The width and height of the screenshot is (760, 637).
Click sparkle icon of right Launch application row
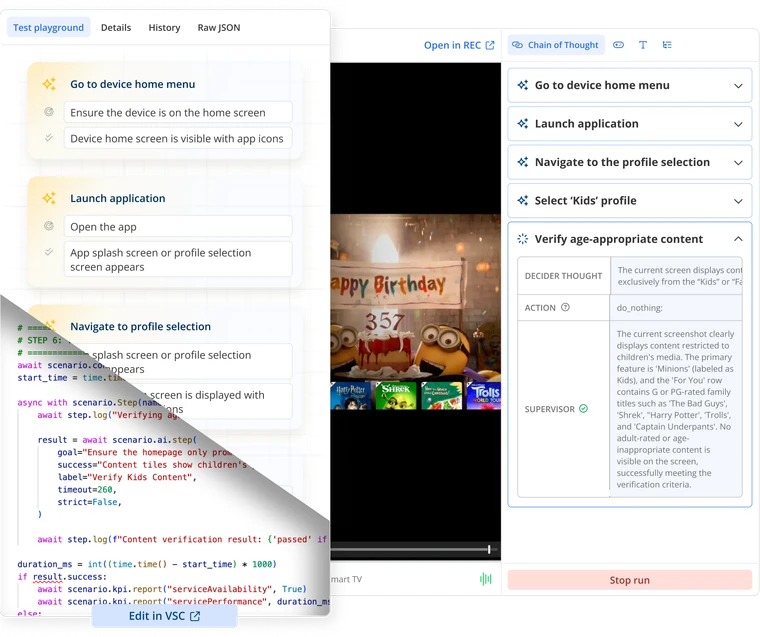[x=522, y=124]
